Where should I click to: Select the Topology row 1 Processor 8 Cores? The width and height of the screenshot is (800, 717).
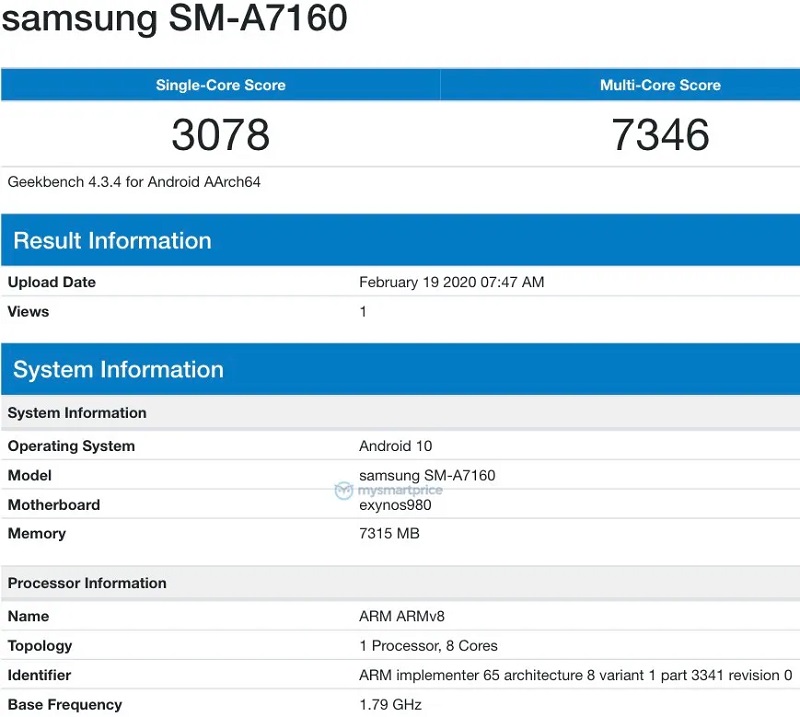(428, 646)
